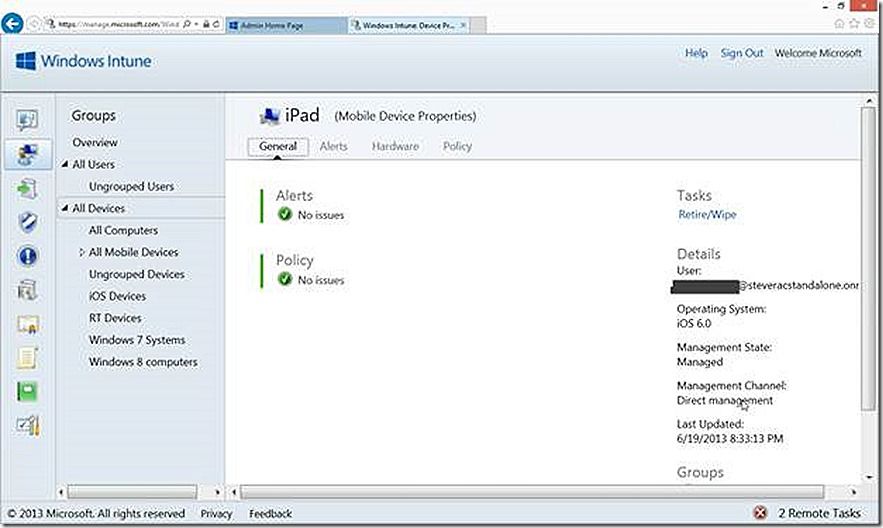Image resolution: width=883 pixels, height=528 pixels.
Task: Select the General tab
Action: point(278,146)
